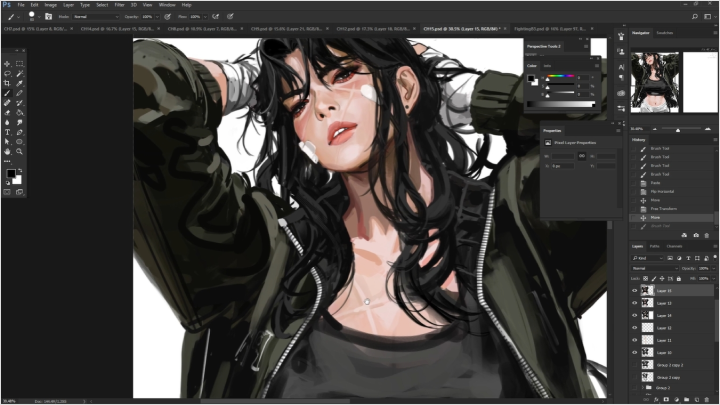Hide Layer 14 with its eye icon
Screen dimensions: 720x405
pyautogui.click(x=635, y=315)
